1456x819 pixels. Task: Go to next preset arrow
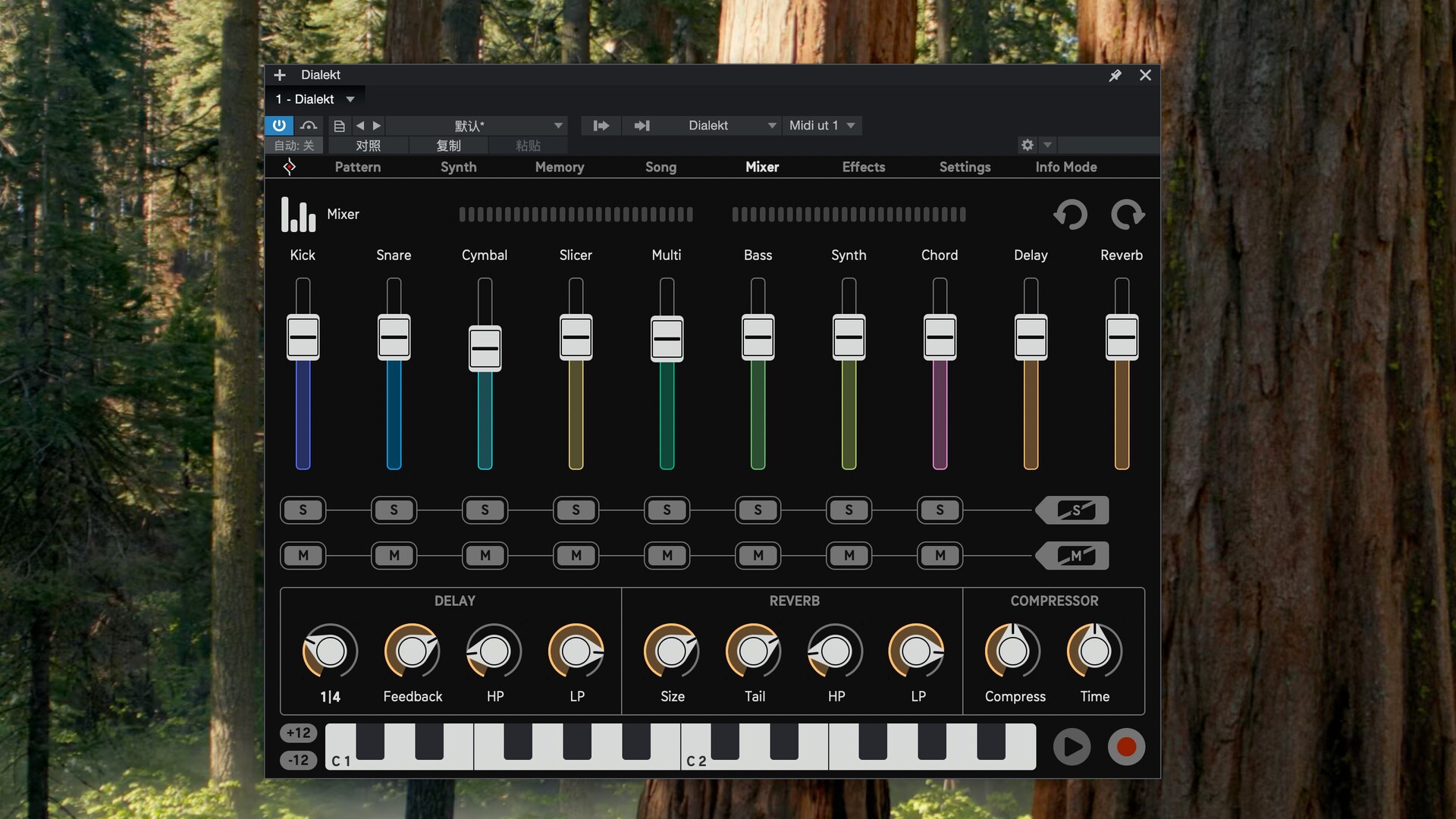[x=377, y=126]
